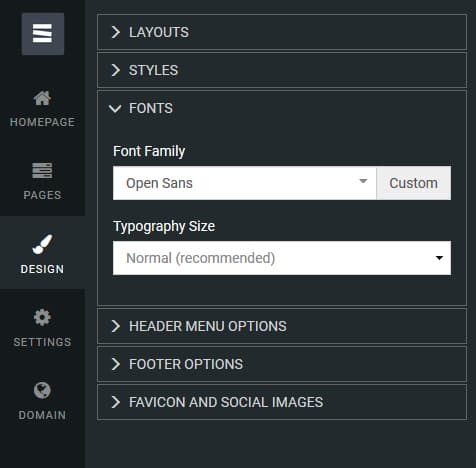The image size is (476, 468).
Task: Select the Pages stacked-list icon
Action: tap(42, 171)
